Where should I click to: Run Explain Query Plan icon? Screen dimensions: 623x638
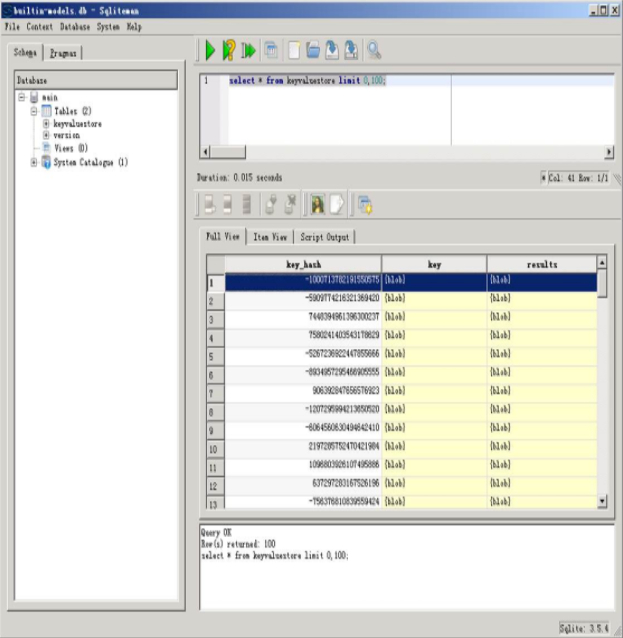coord(229,50)
